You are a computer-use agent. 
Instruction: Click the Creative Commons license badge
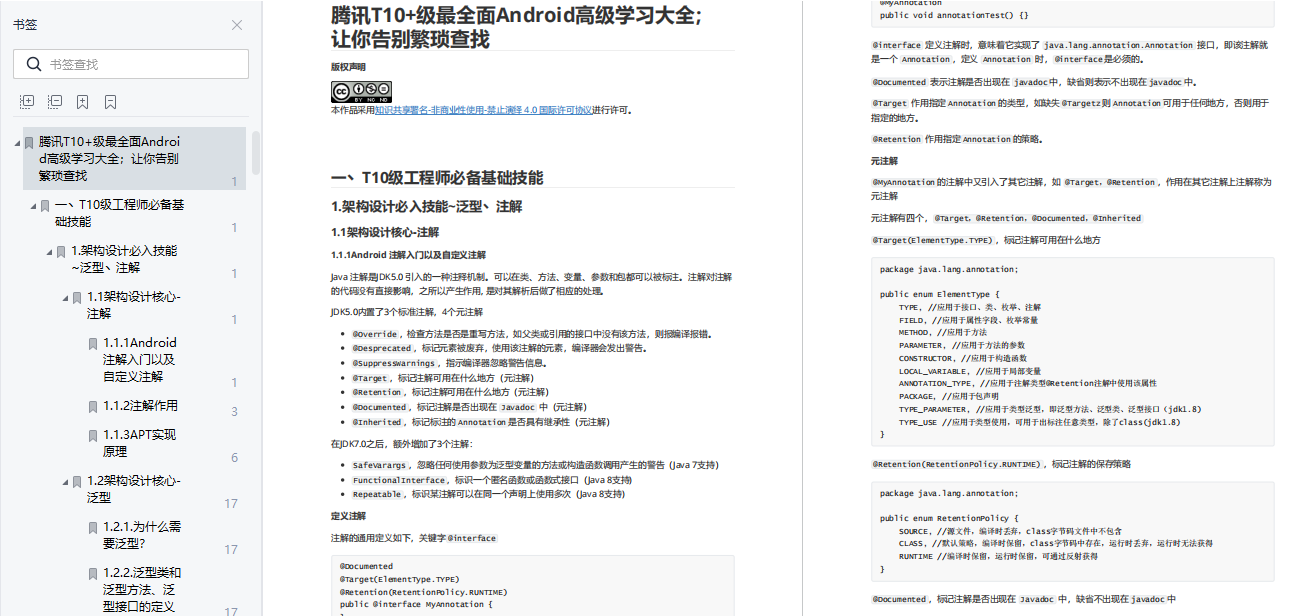(x=361, y=92)
